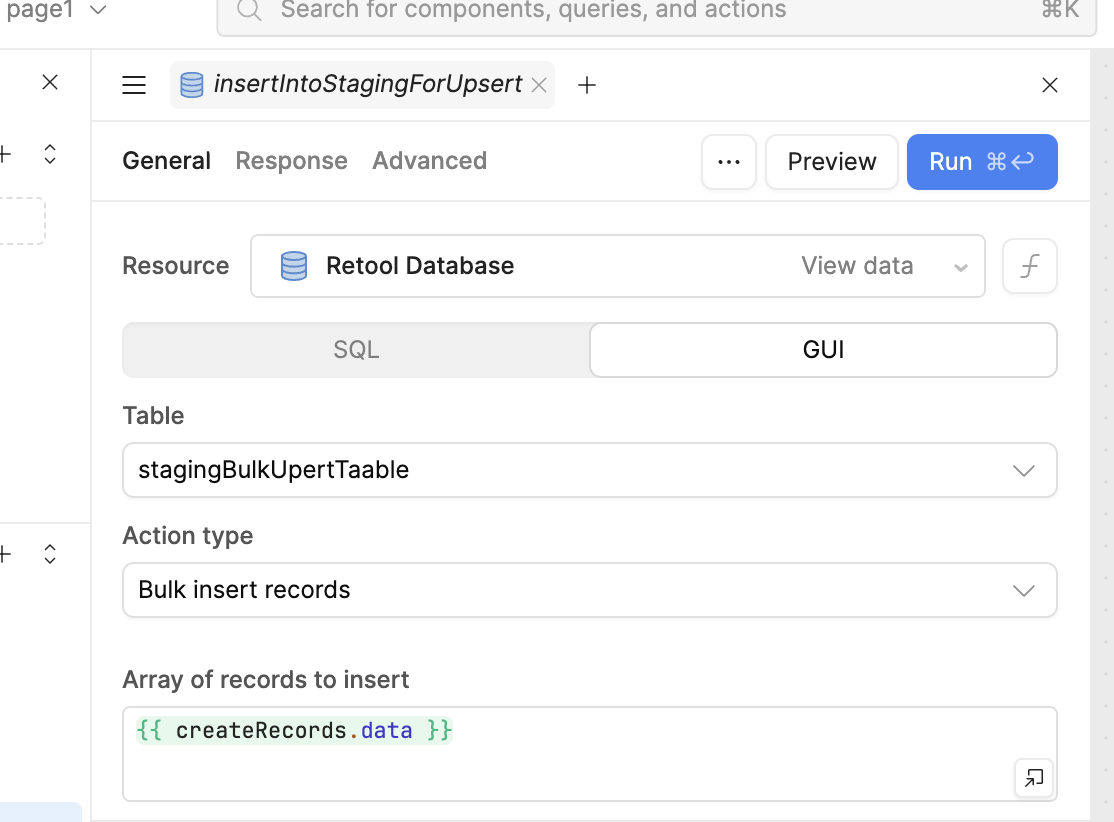The width and height of the screenshot is (1114, 822).
Task: Click the chevron in the Resource field
Action: click(961, 268)
